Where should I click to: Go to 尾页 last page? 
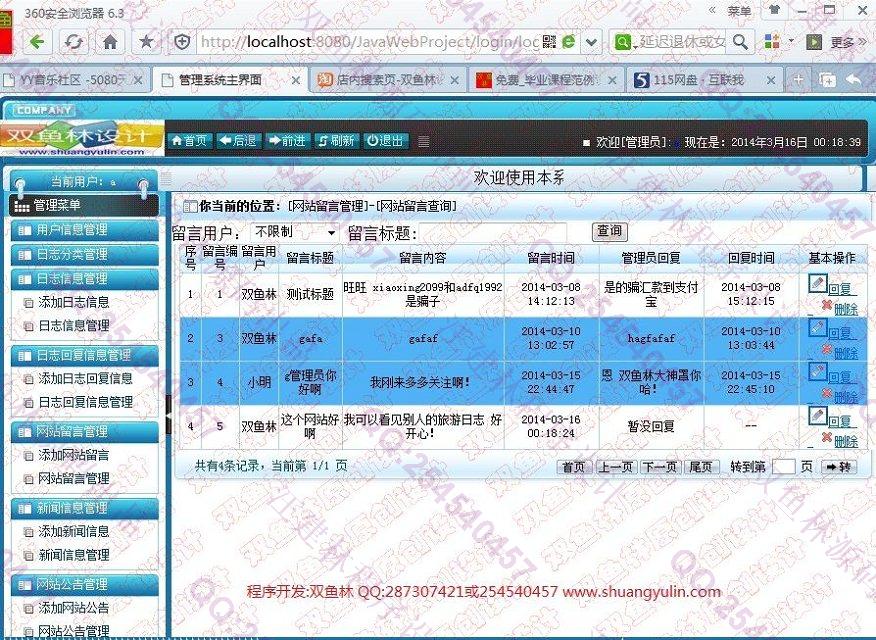coord(701,467)
